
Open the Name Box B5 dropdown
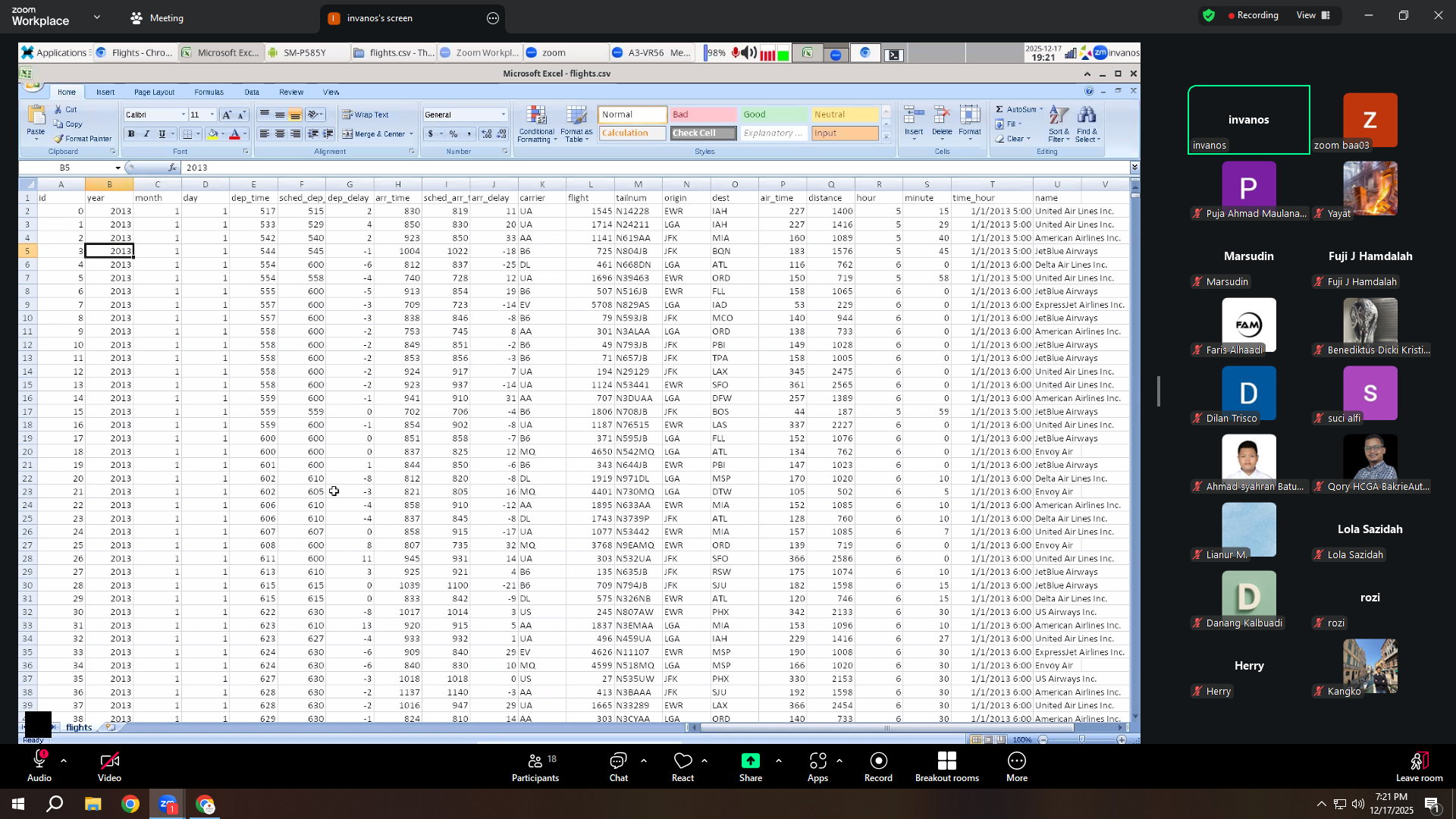coord(118,168)
